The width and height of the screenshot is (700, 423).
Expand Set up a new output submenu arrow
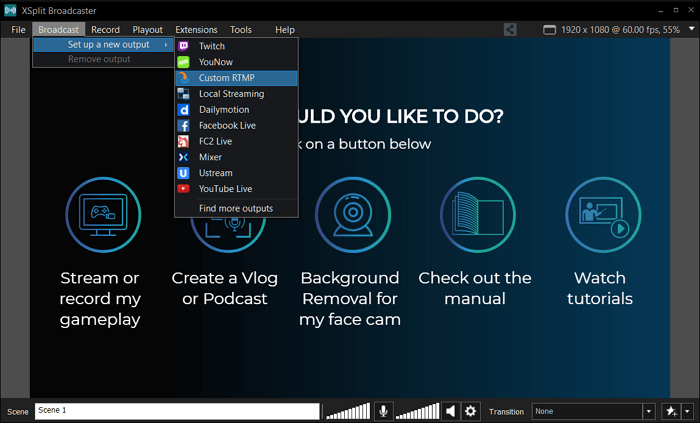coord(166,45)
